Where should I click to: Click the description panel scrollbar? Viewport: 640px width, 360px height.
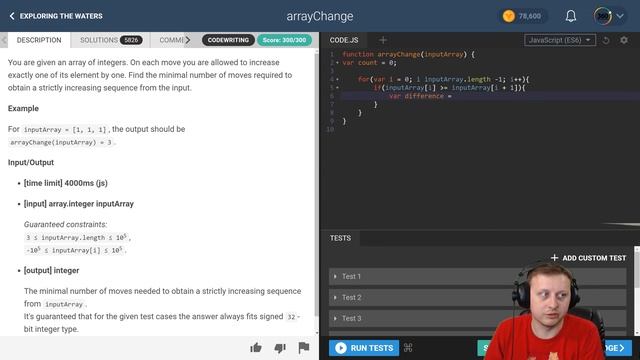pos(317,184)
